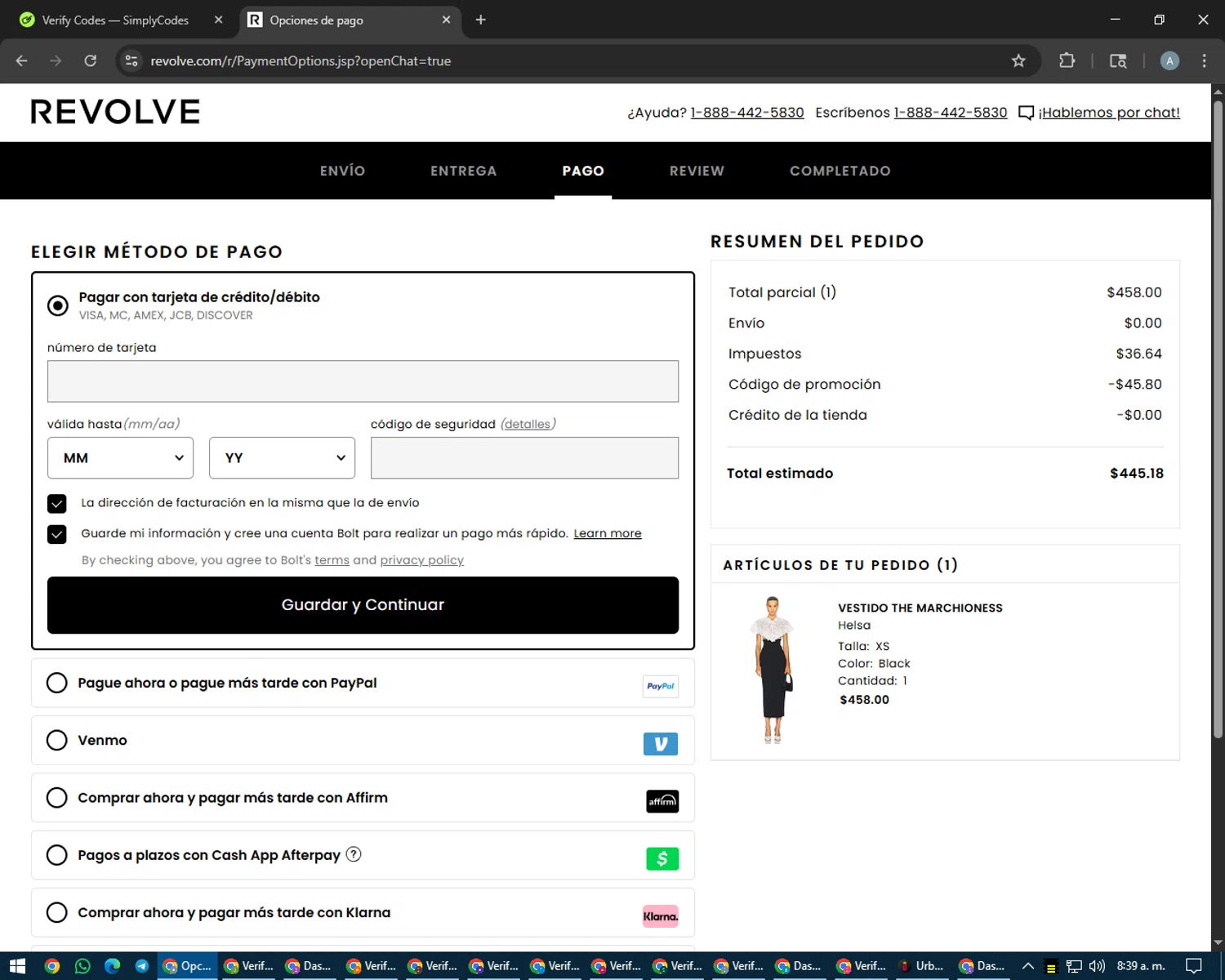Show hidden system tray icons
This screenshot has height=980, width=1225.
(1028, 966)
